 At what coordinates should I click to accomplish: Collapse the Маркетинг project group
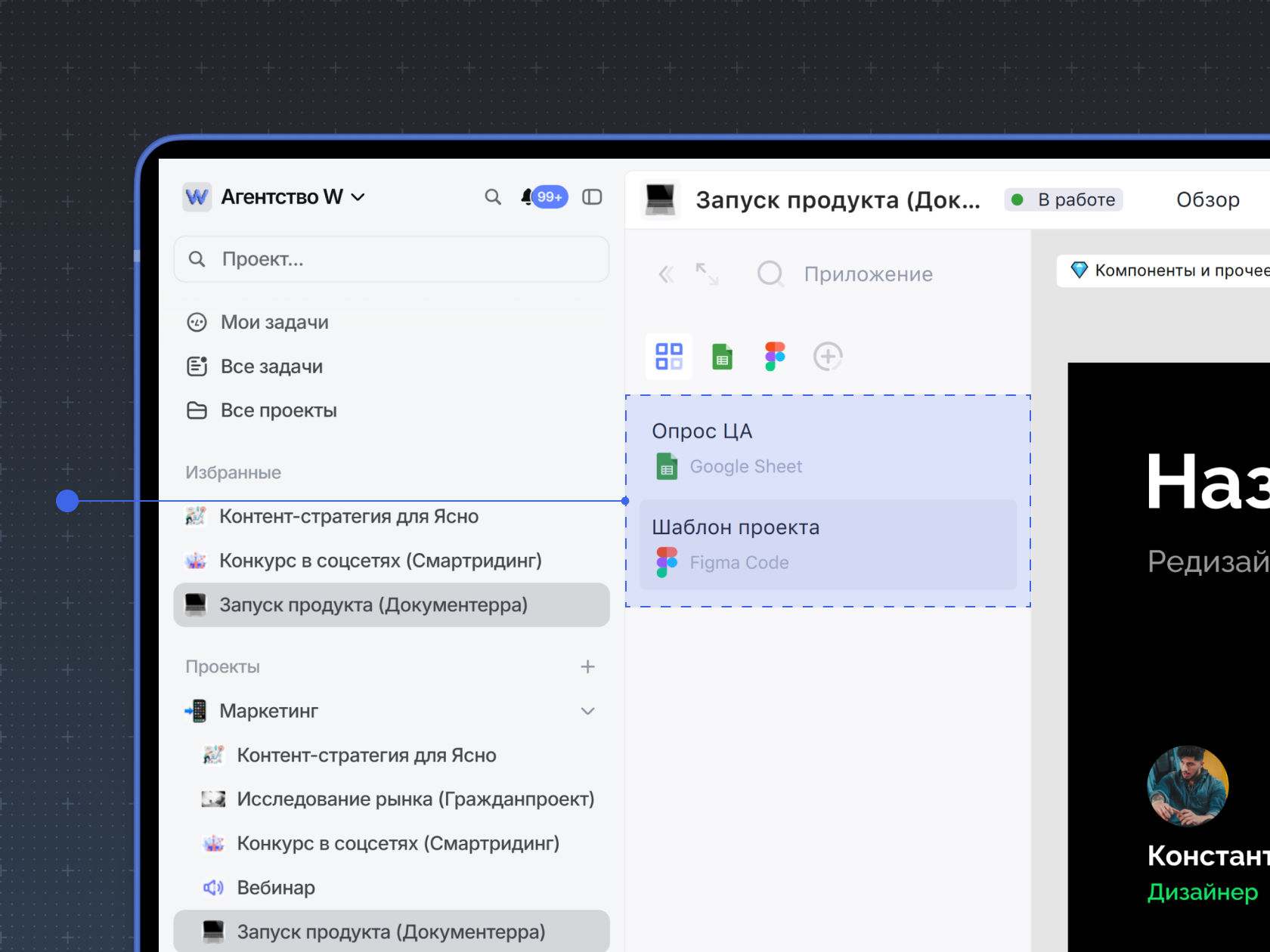click(587, 711)
